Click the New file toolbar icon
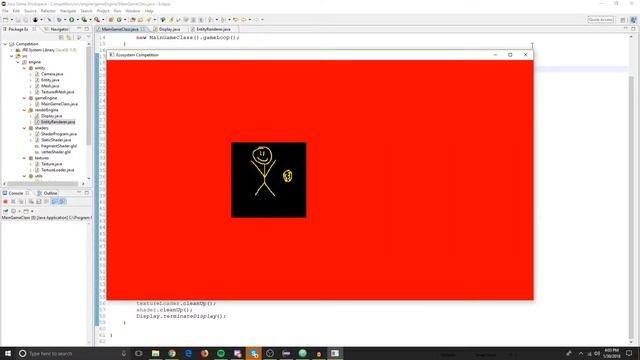Screen dimensions: 640x360 point(6,20)
